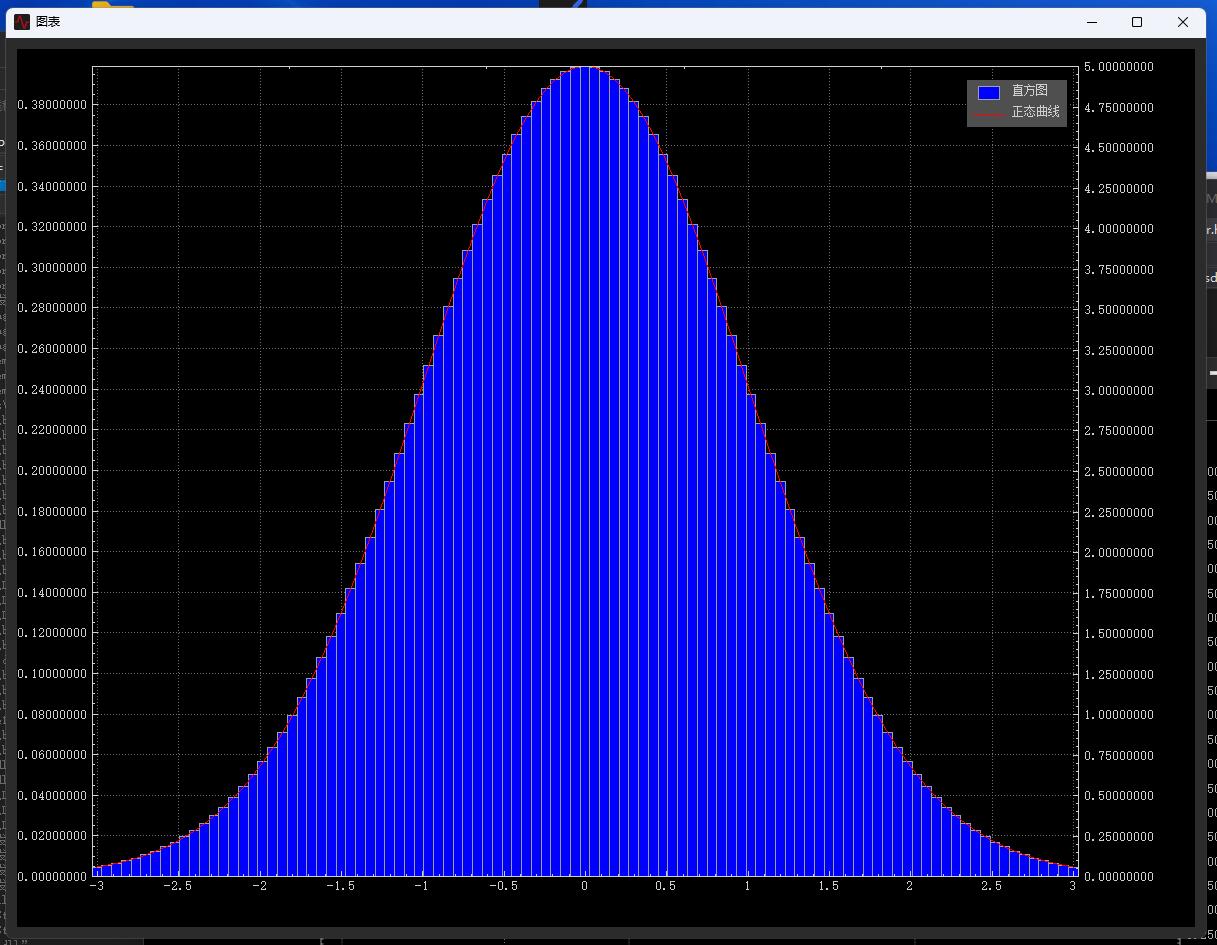1217x945 pixels.
Task: Click x-axis label 1
Action: coord(747,886)
